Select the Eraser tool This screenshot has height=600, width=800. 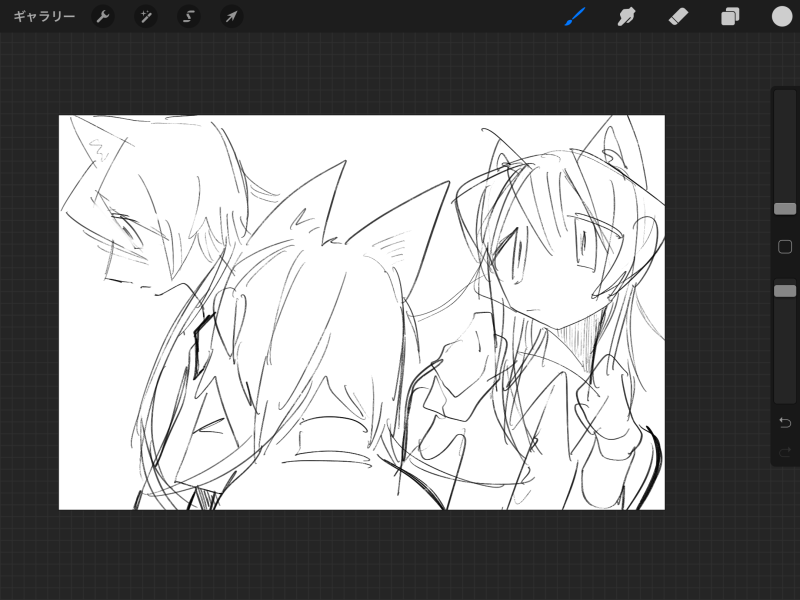[x=678, y=16]
